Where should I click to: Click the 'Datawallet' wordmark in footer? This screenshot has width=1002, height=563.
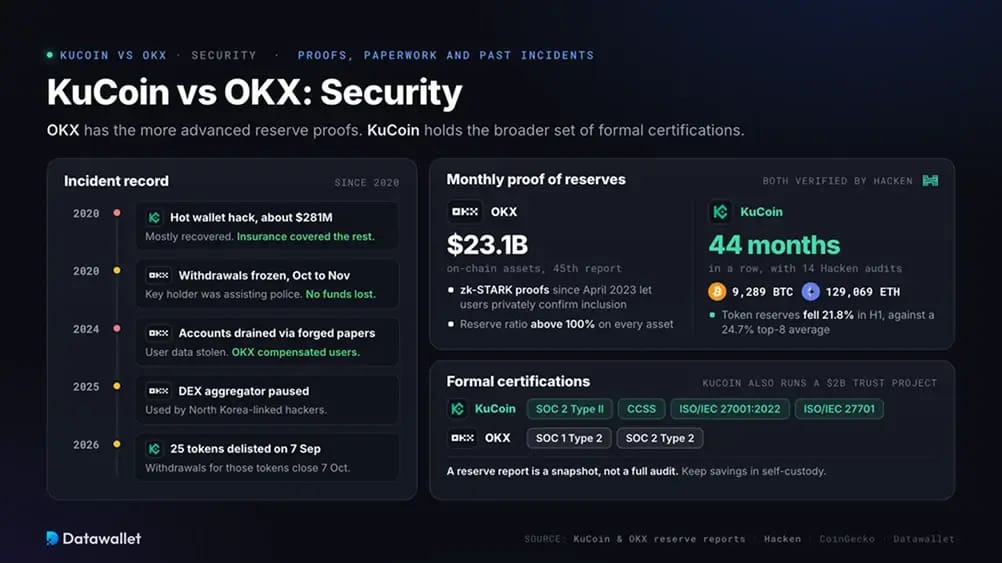click(x=102, y=538)
